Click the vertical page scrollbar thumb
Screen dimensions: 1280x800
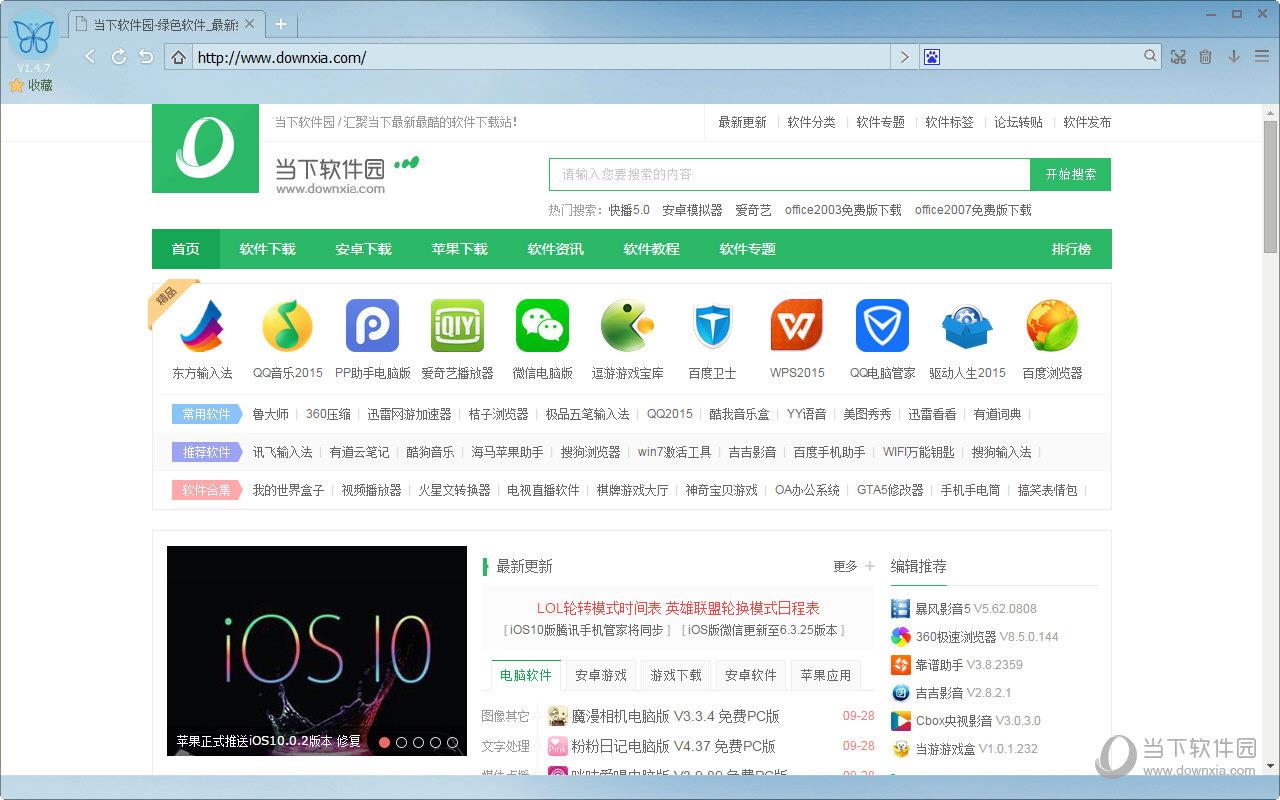[1271, 186]
